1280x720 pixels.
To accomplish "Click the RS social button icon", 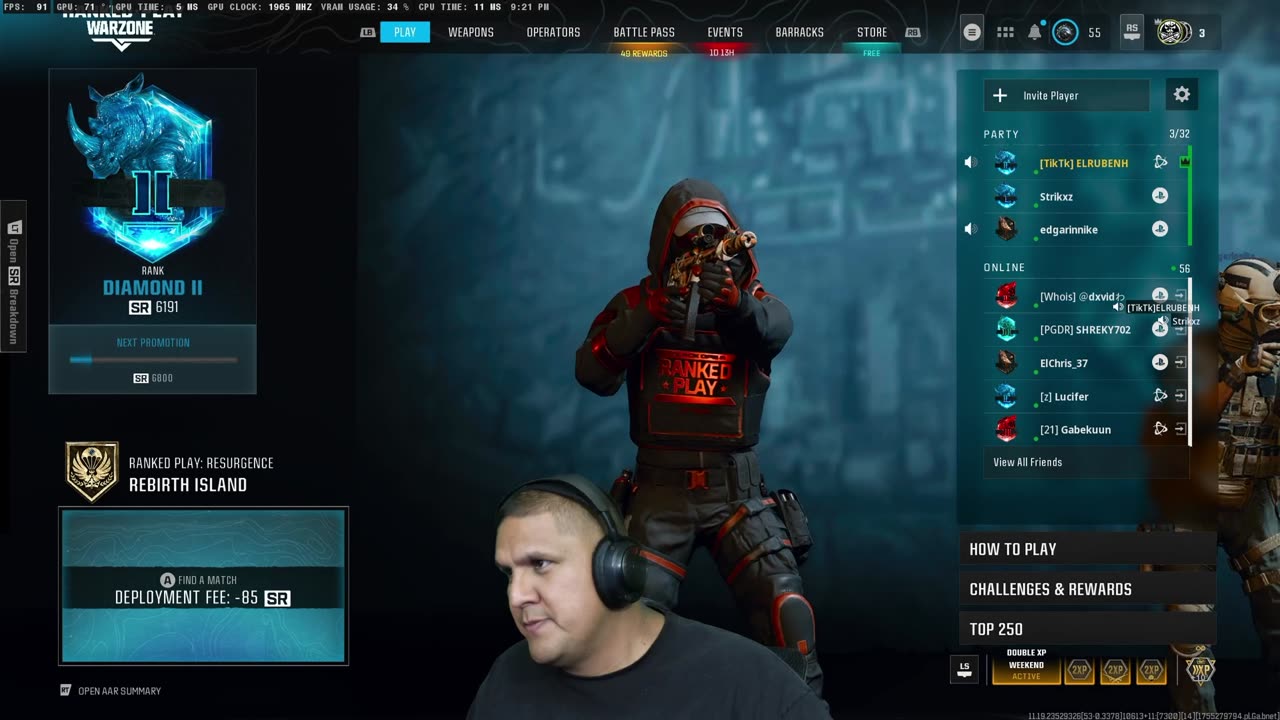I will coord(1131,32).
